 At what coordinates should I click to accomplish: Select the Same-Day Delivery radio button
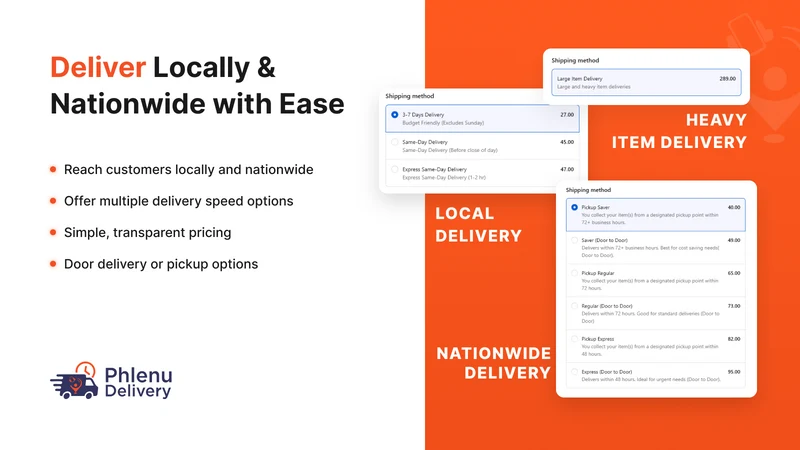point(394,142)
